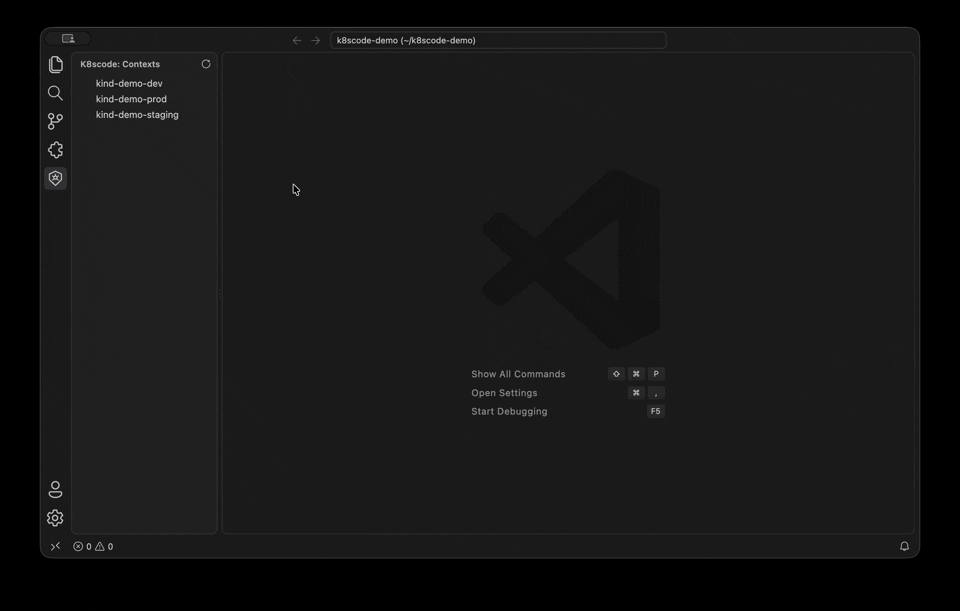Click the Show All Commands text
Viewport: 960px width, 611px height.
coord(518,374)
